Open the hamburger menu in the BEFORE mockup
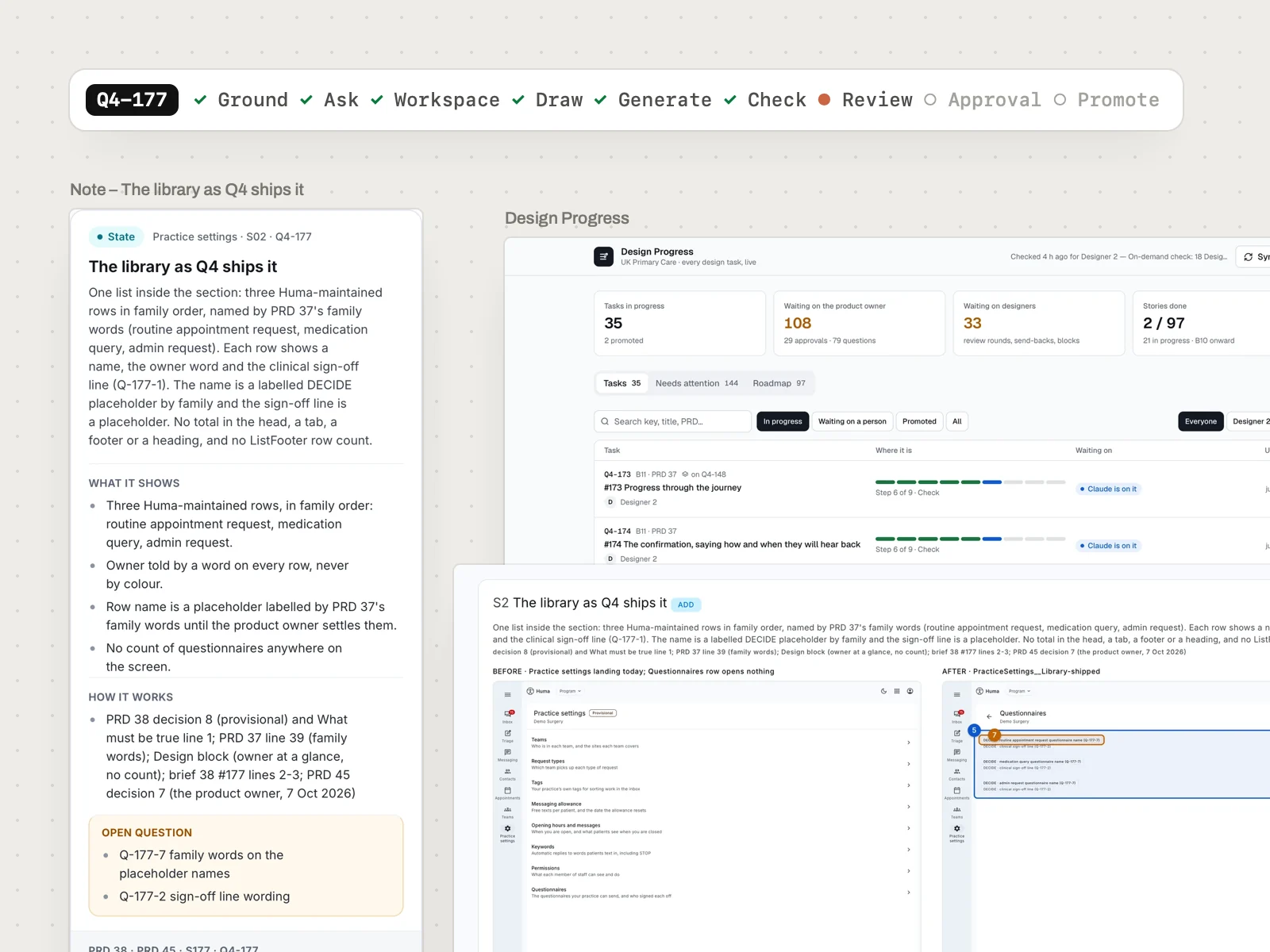This screenshot has height=952, width=1270. [x=508, y=695]
